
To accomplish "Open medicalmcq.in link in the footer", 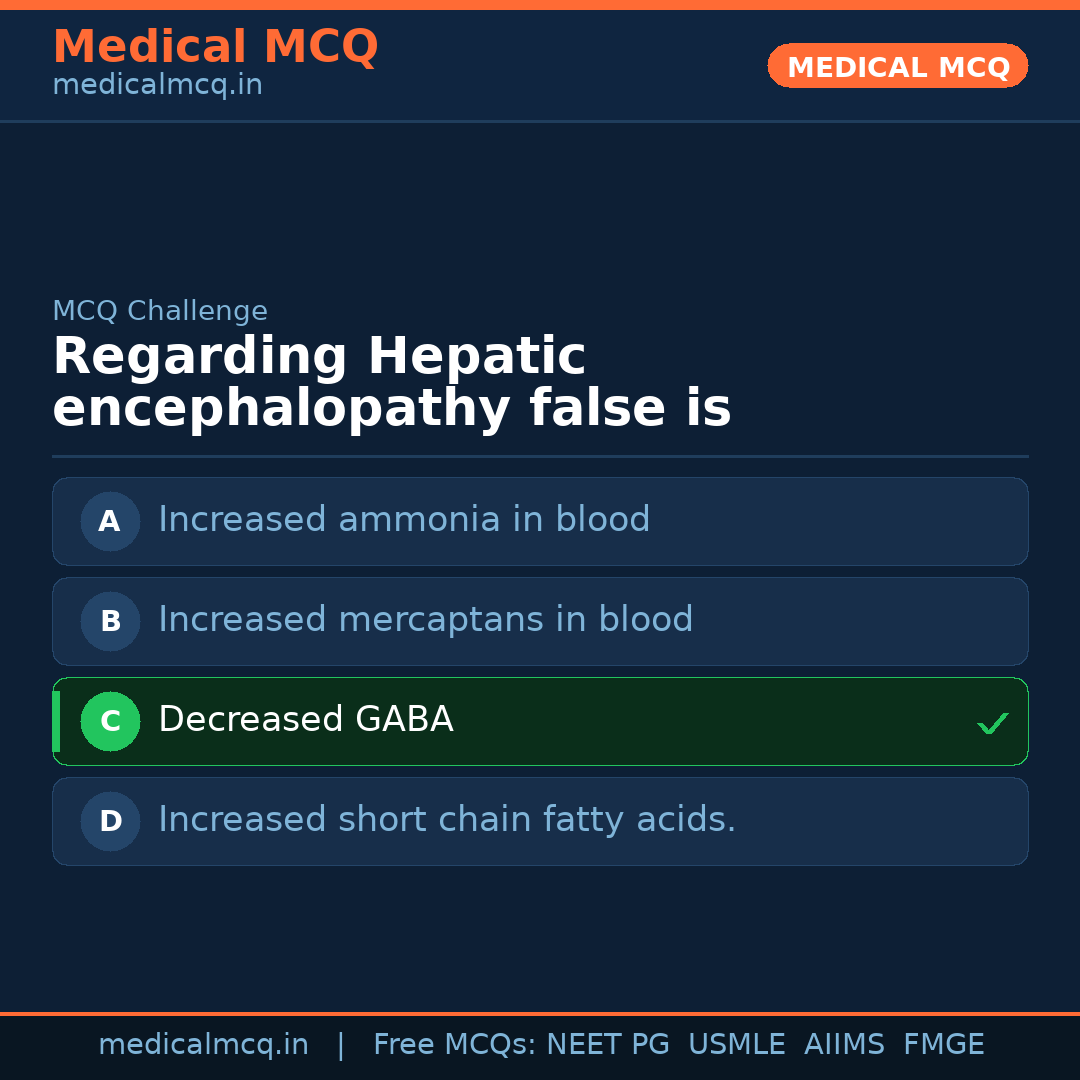I will point(203,1045).
